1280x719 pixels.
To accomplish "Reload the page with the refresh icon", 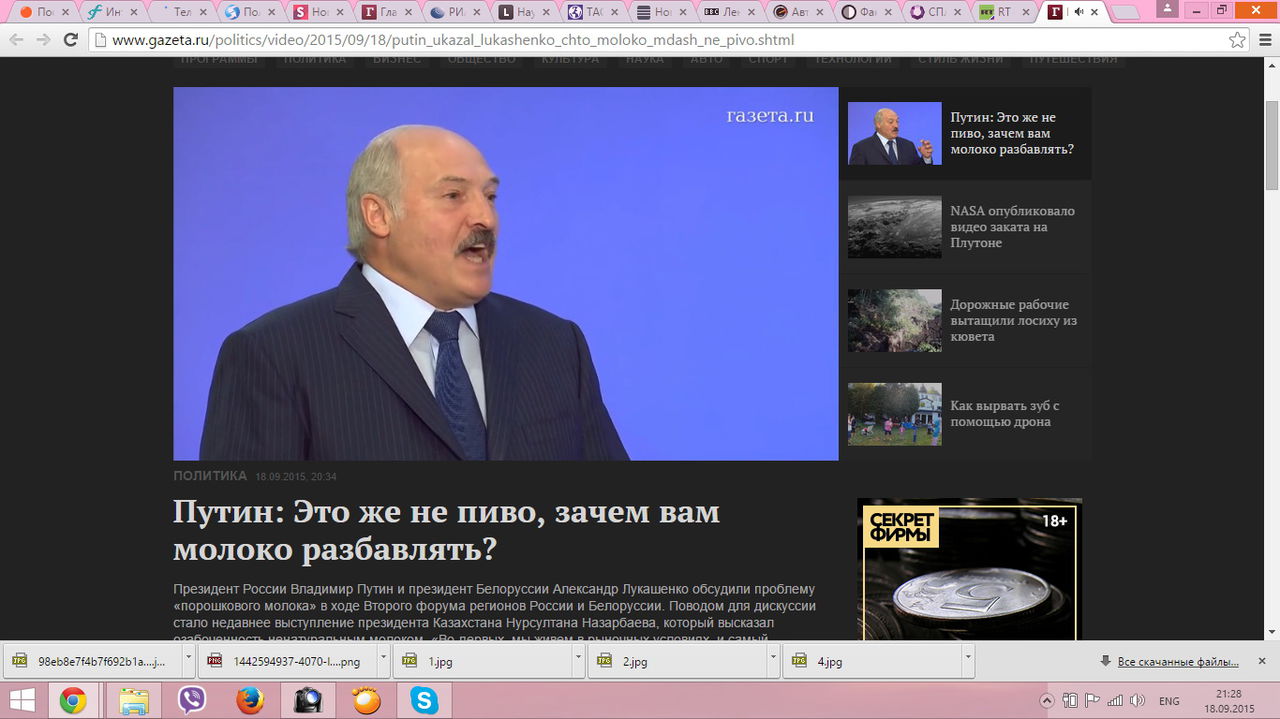I will pos(70,40).
